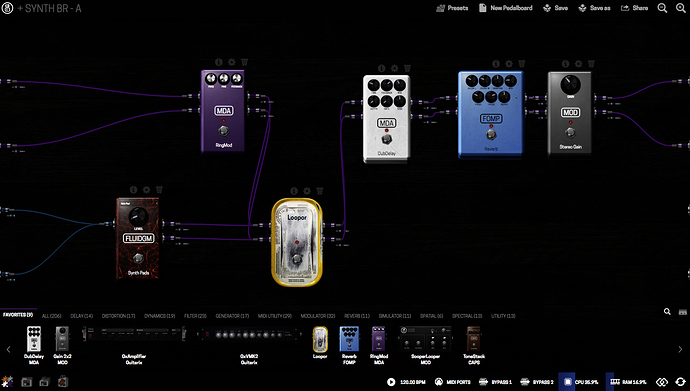Switch to Utility (13) plugin category
690x391 pixels.
[x=503, y=316]
